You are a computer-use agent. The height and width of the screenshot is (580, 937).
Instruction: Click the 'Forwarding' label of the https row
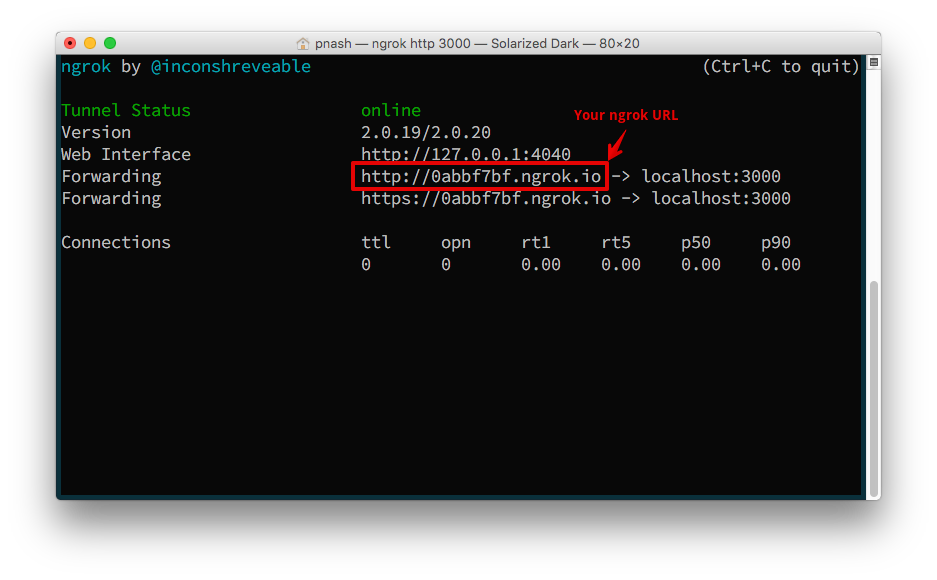[x=111, y=199]
